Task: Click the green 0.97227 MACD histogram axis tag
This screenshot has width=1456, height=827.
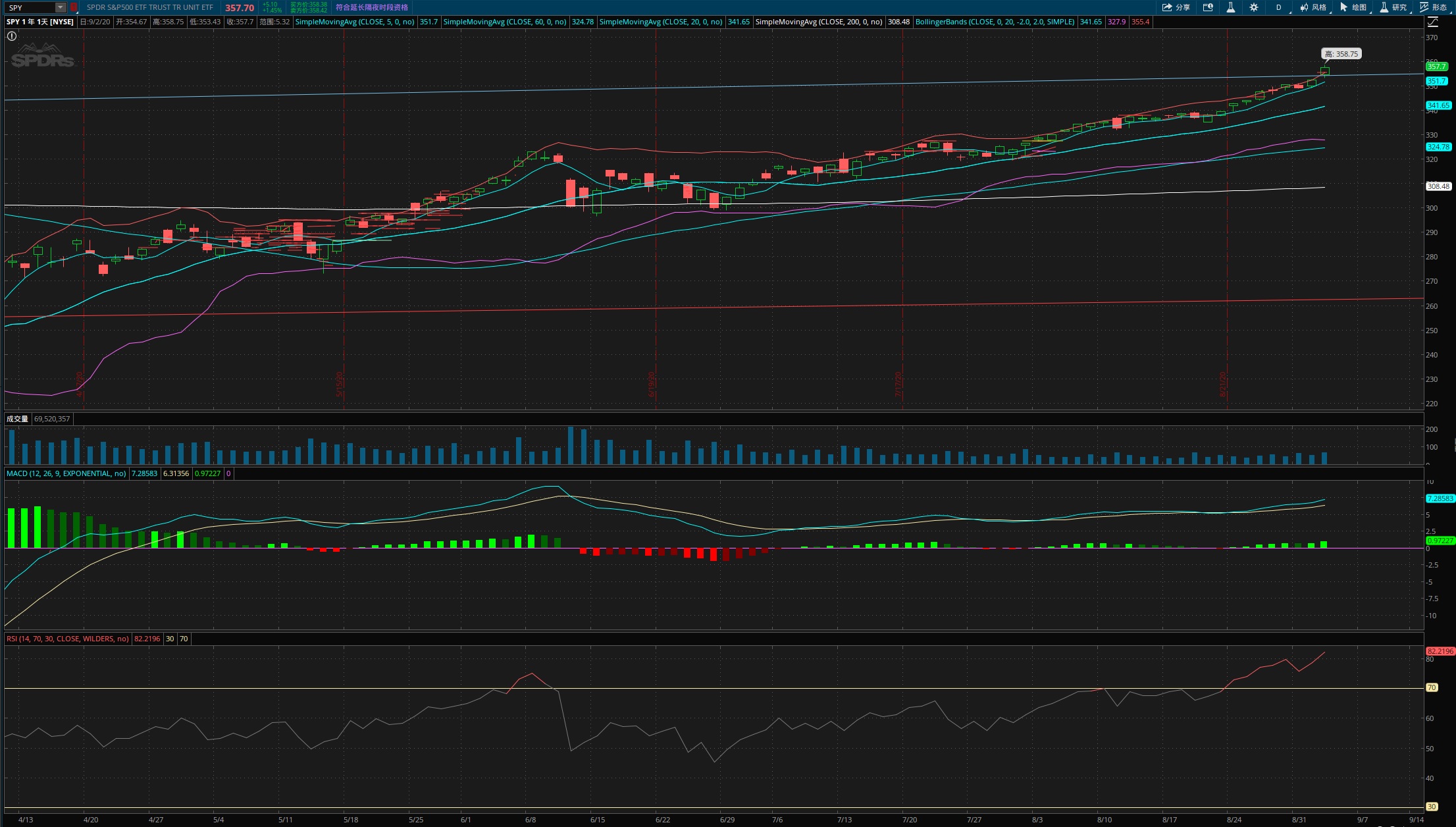Action: (x=1440, y=541)
